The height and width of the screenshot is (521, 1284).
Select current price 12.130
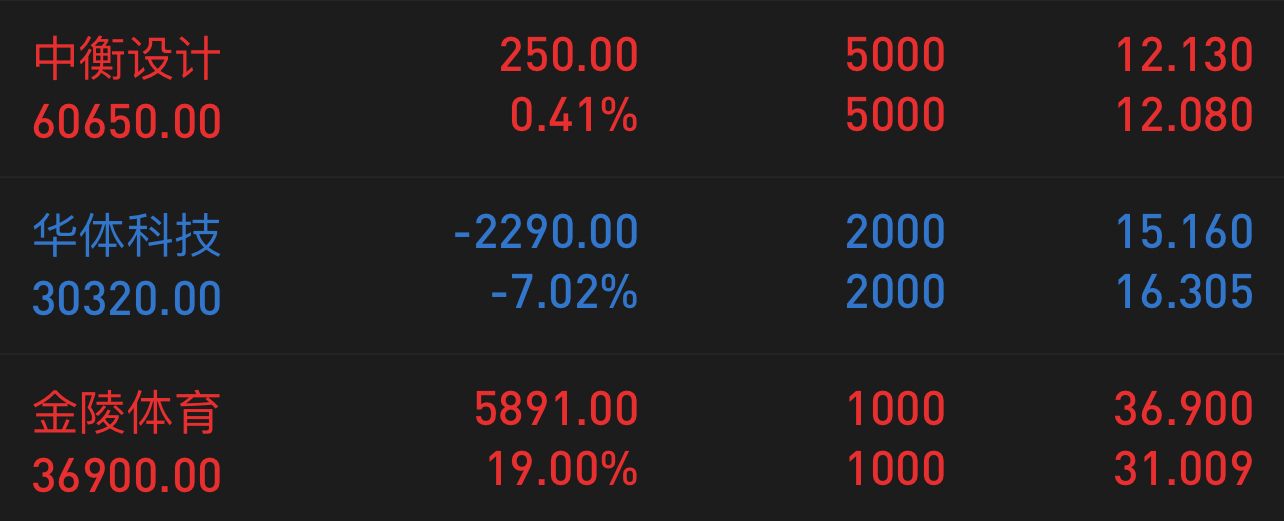pyautogui.click(x=1184, y=55)
